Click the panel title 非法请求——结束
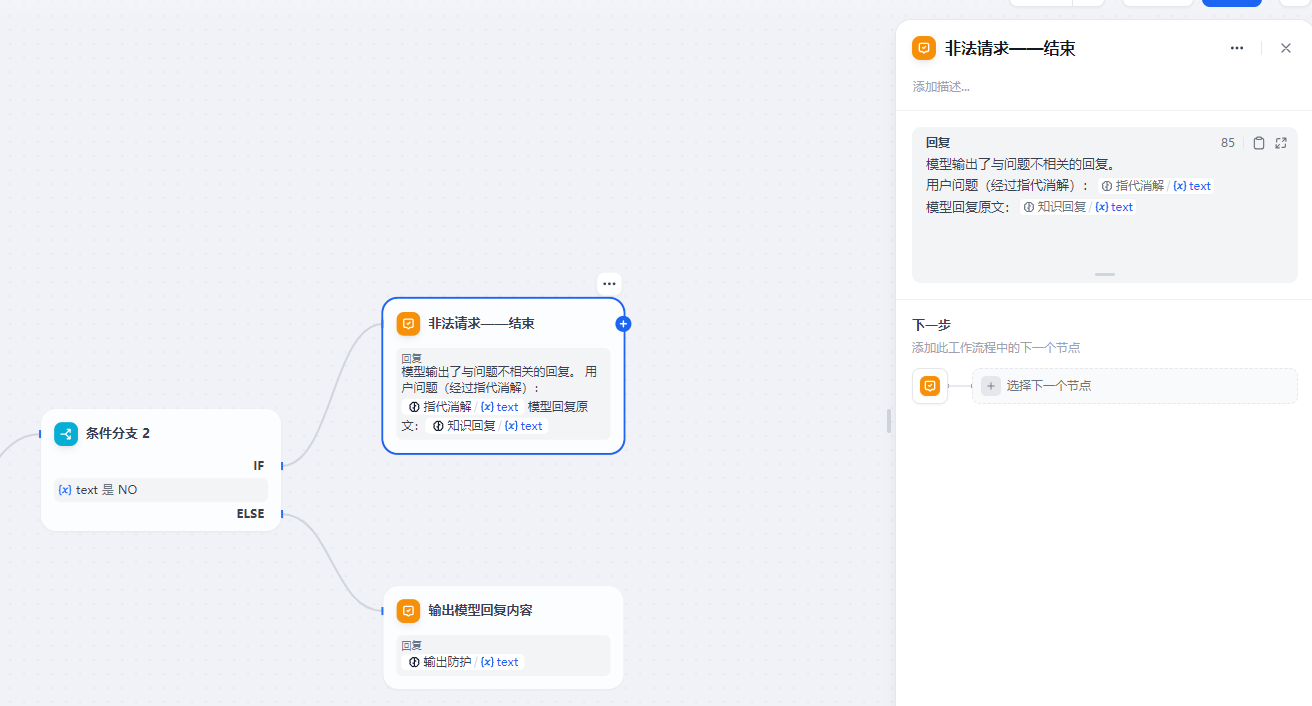Image resolution: width=1312 pixels, height=706 pixels. pyautogui.click(x=1010, y=48)
